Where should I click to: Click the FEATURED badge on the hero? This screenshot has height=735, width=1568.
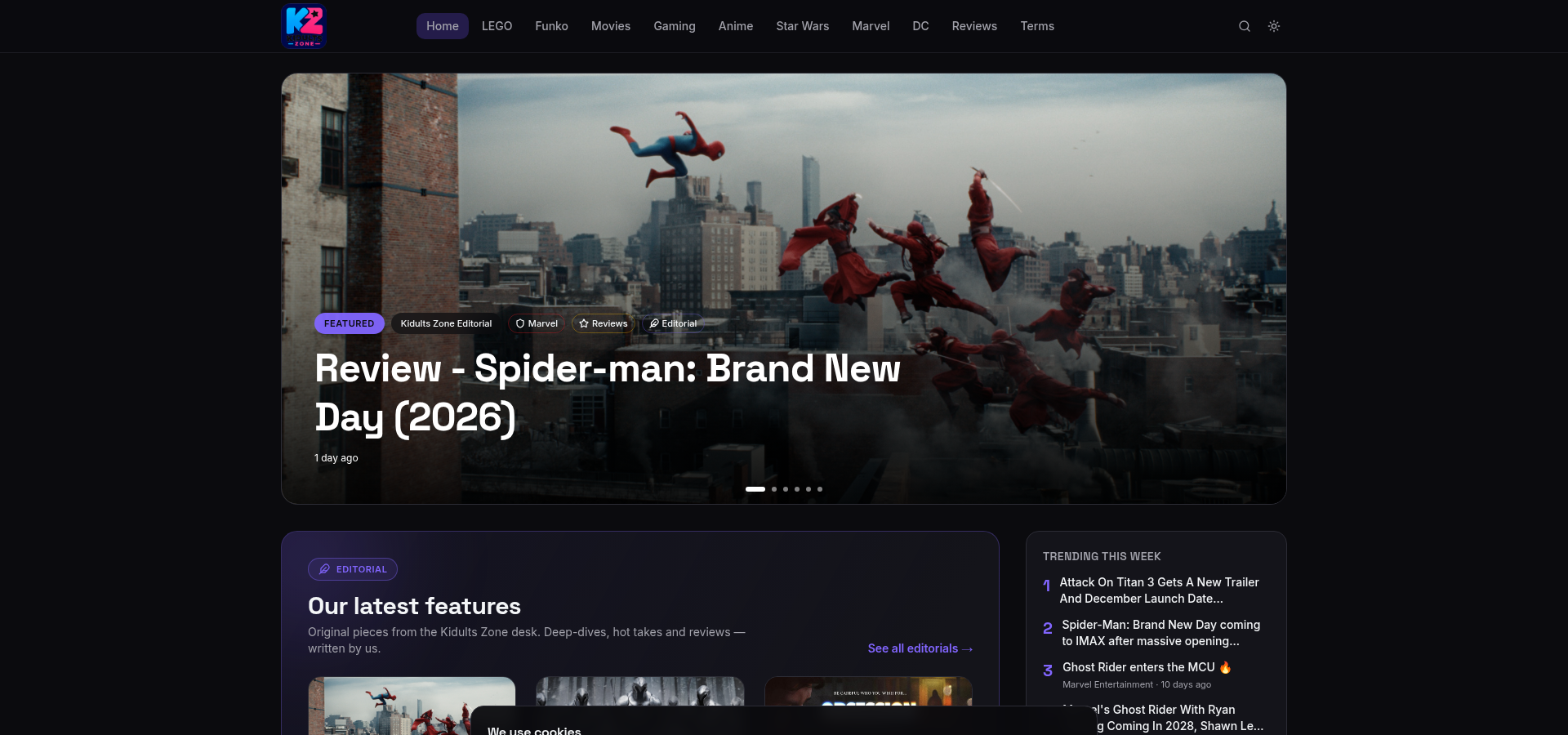pos(349,323)
